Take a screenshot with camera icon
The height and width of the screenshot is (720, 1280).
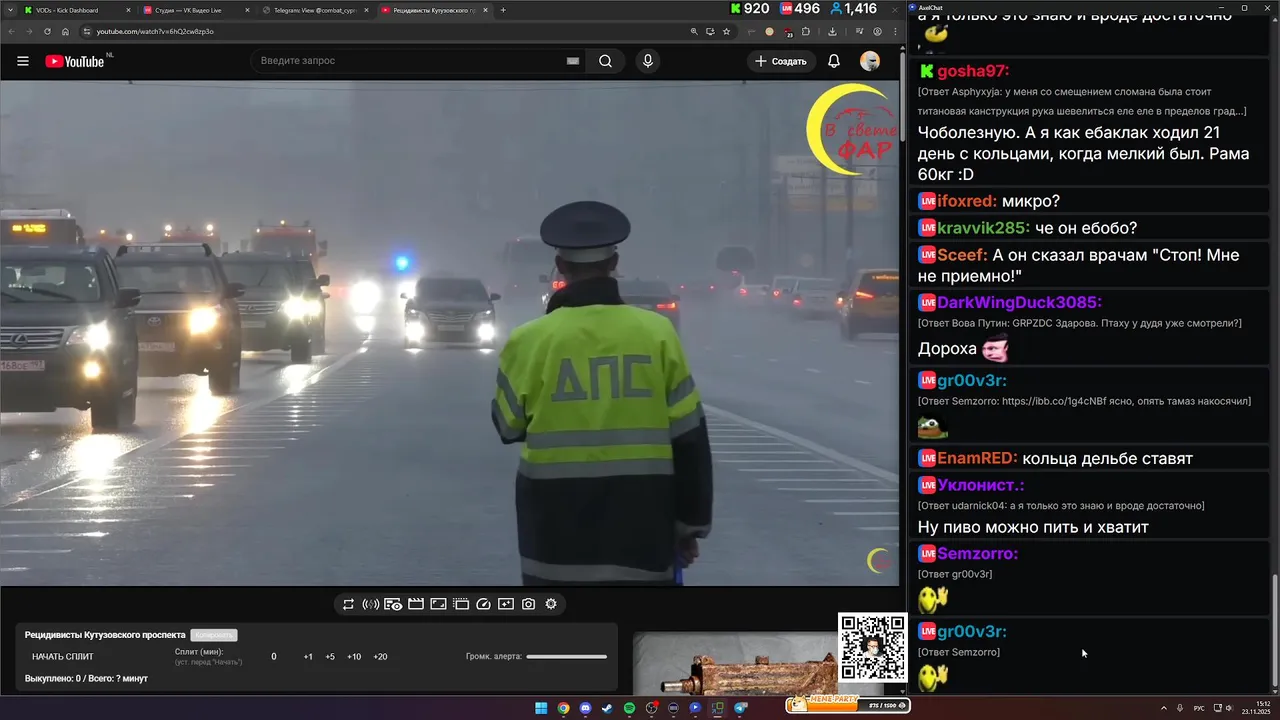[x=528, y=604]
